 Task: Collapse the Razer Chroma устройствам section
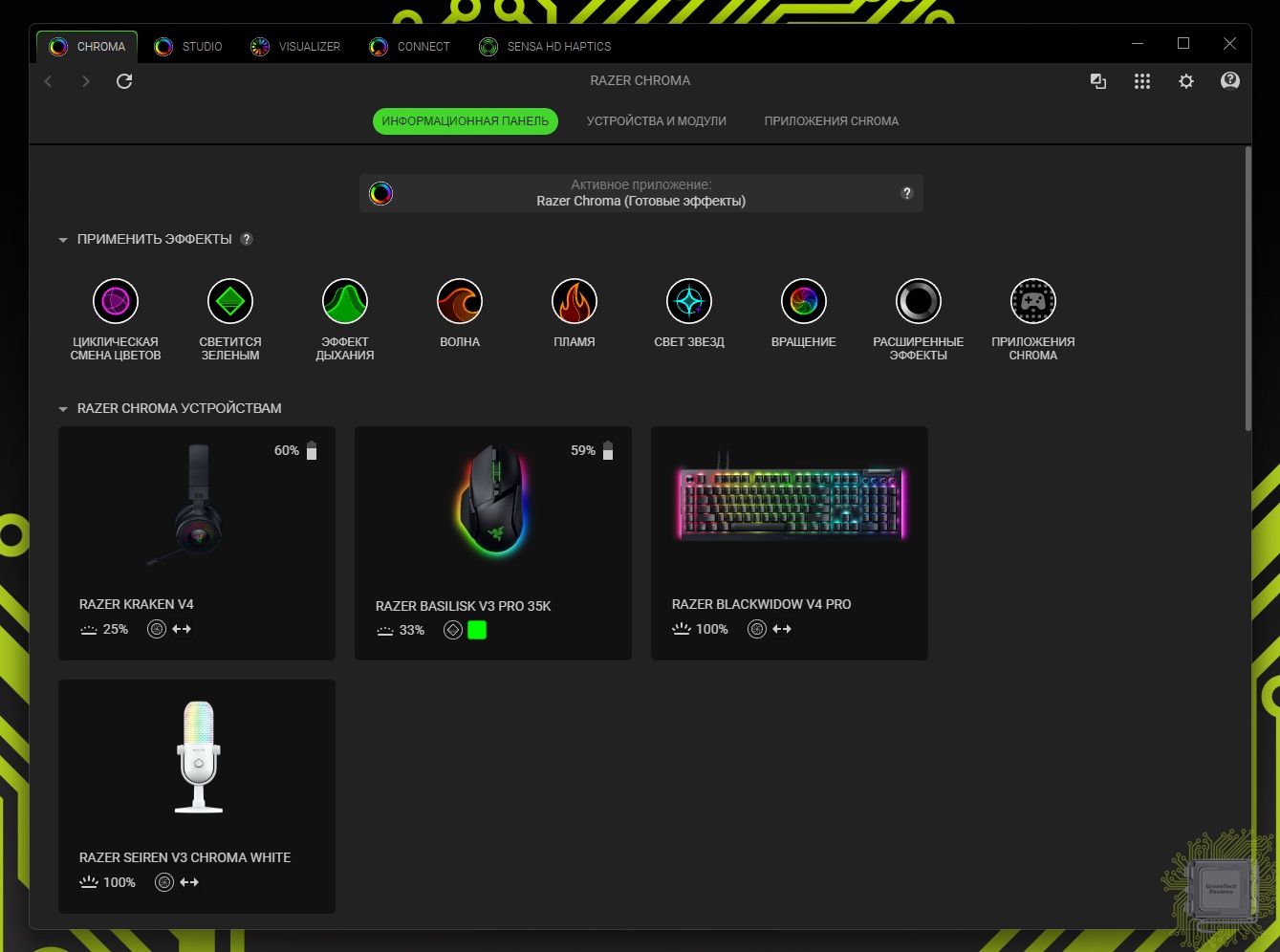pos(63,409)
